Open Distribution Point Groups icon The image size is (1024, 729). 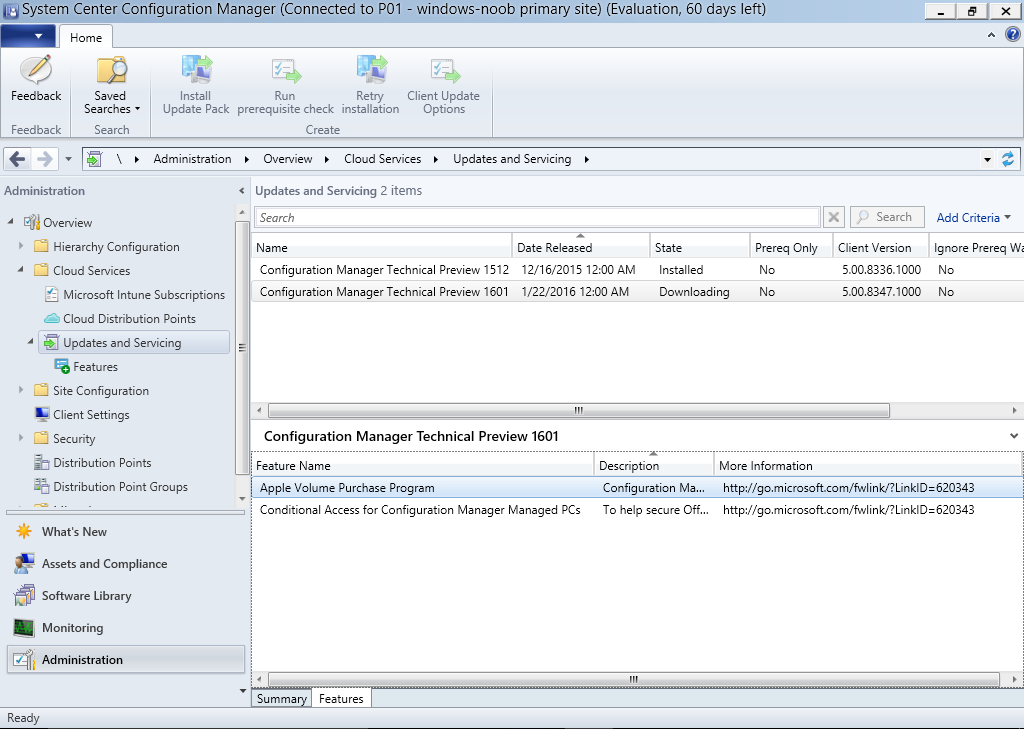pyautogui.click(x=42, y=487)
